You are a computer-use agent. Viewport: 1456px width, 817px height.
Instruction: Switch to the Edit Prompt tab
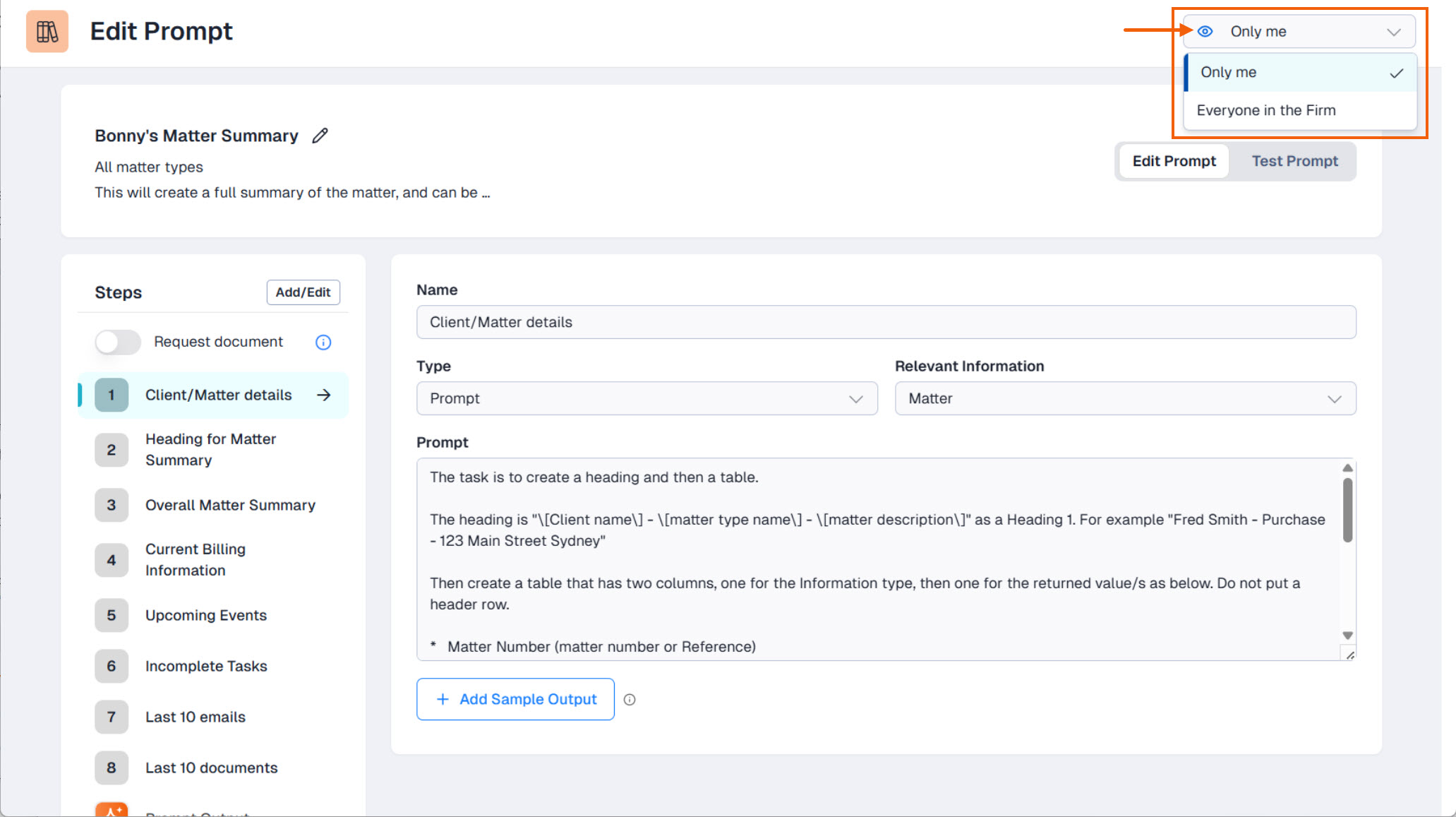tap(1174, 162)
